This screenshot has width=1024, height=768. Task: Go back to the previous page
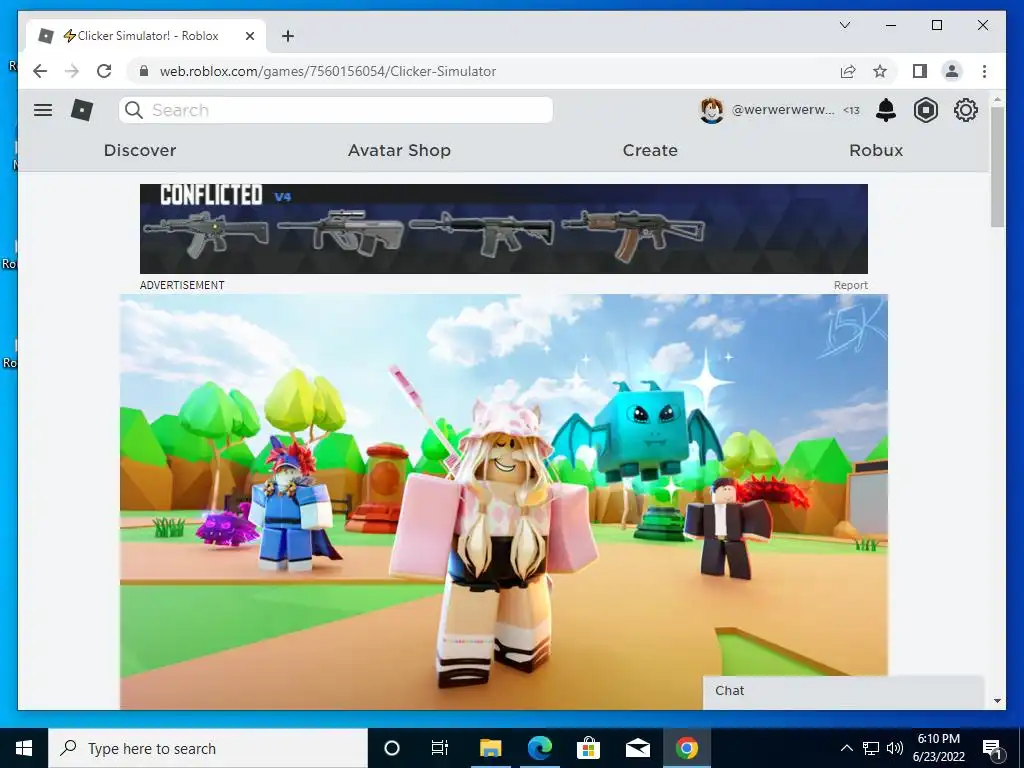tap(40, 71)
